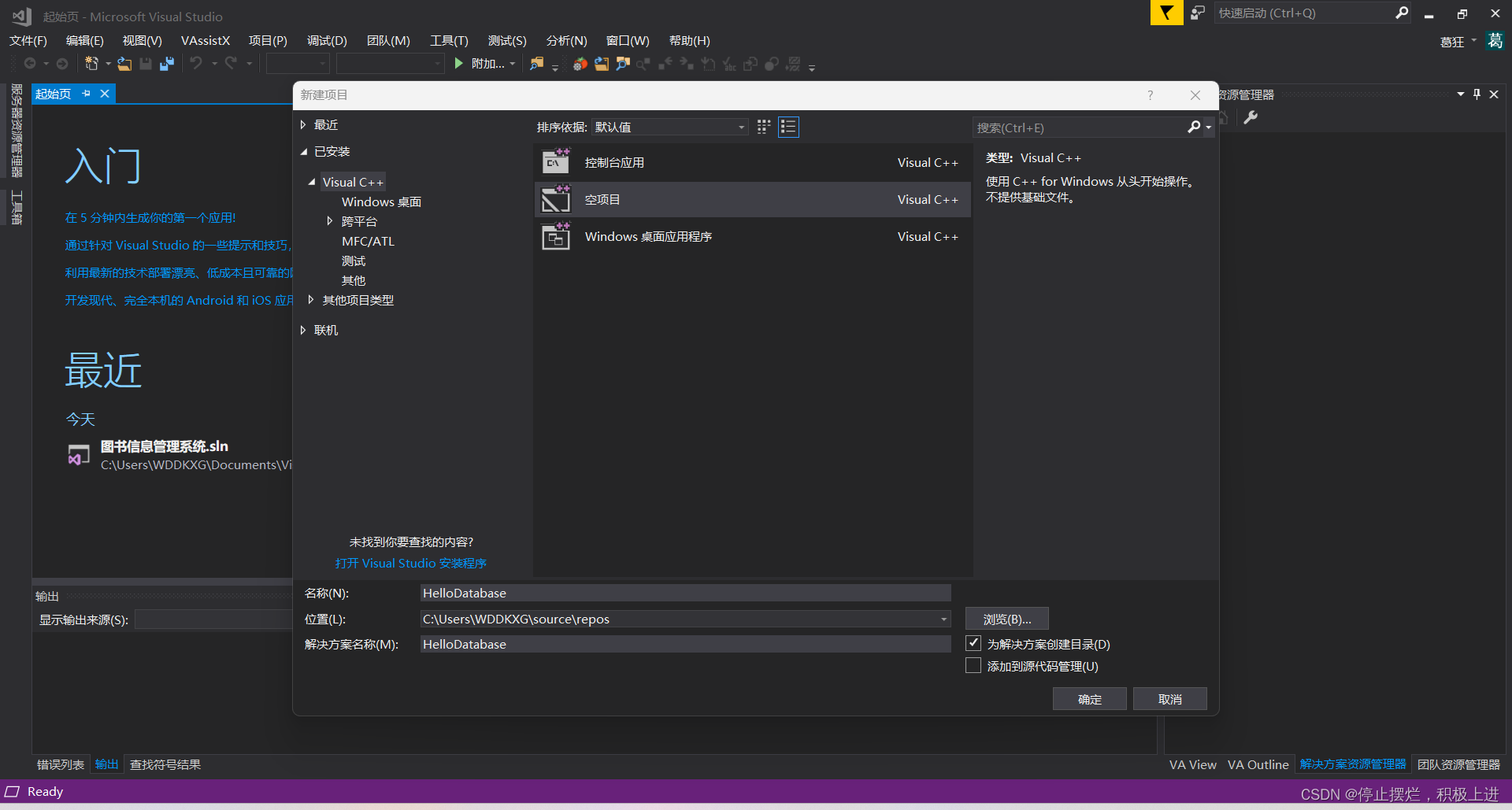Switch template list to small icons view

tap(764, 127)
